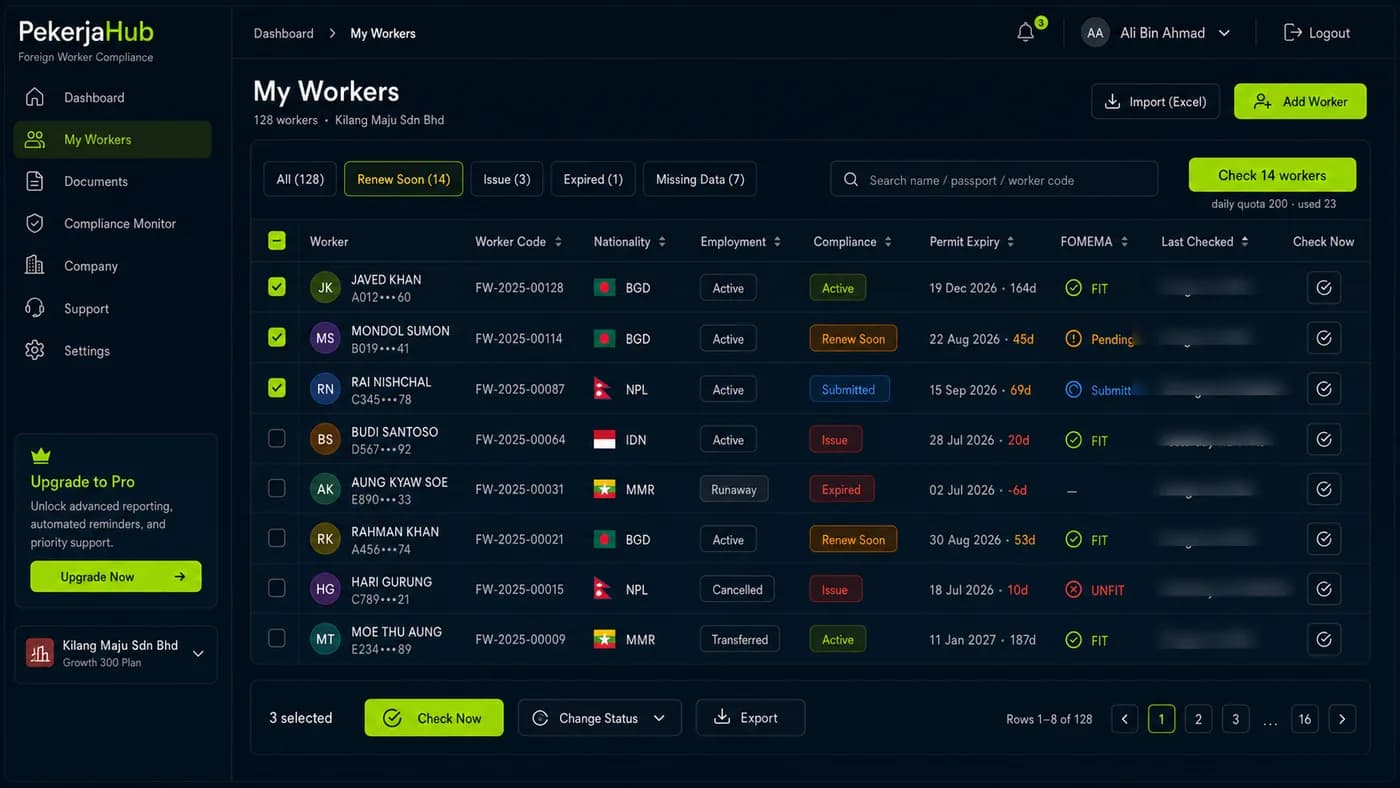1400x788 pixels.
Task: Click the Documents file icon in sidebar
Action: point(35,181)
